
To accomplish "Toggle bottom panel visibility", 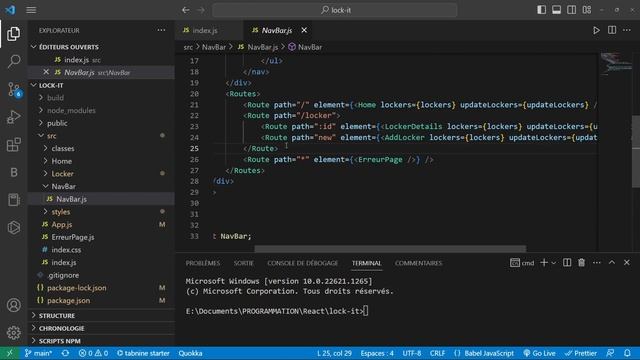I will (556, 10).
